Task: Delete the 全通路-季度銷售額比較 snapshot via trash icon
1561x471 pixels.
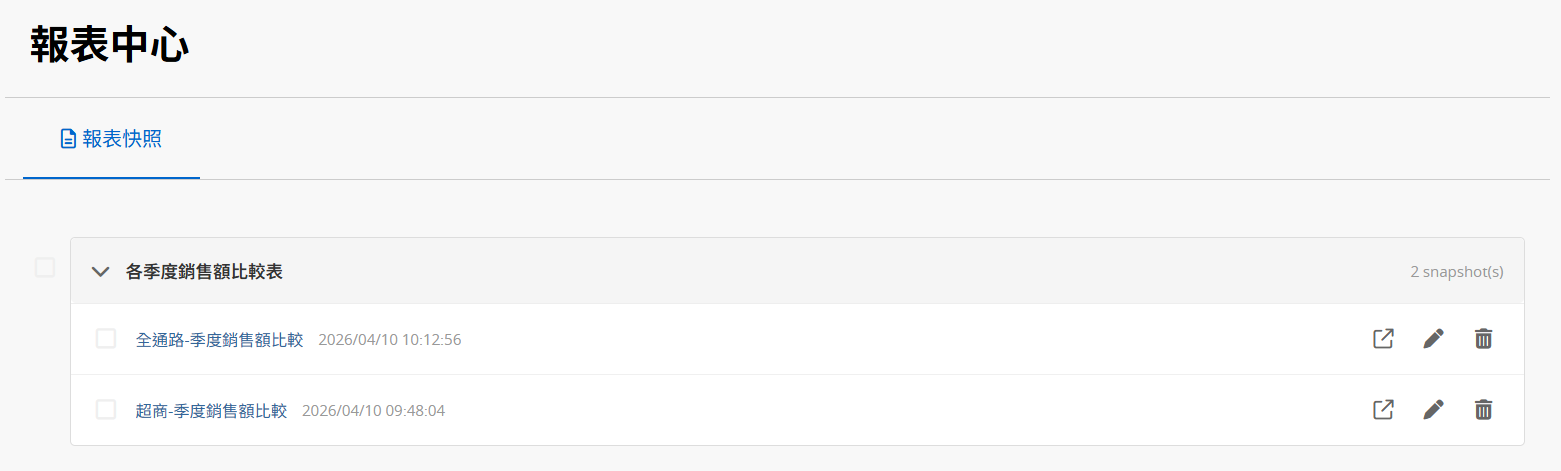Action: [x=1483, y=339]
